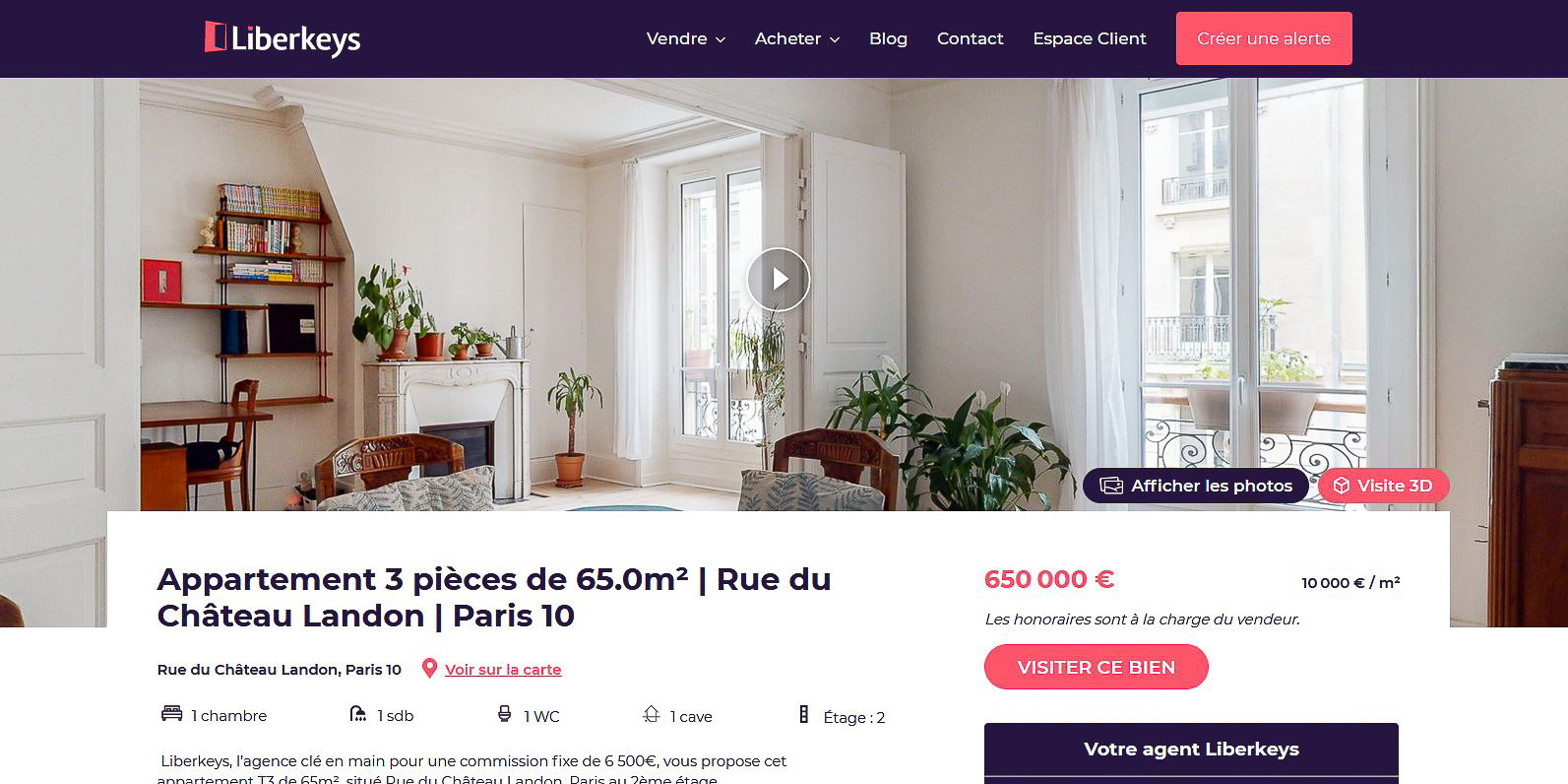The width and height of the screenshot is (1568, 784).
Task: Open the Blog menu item
Action: (x=888, y=38)
